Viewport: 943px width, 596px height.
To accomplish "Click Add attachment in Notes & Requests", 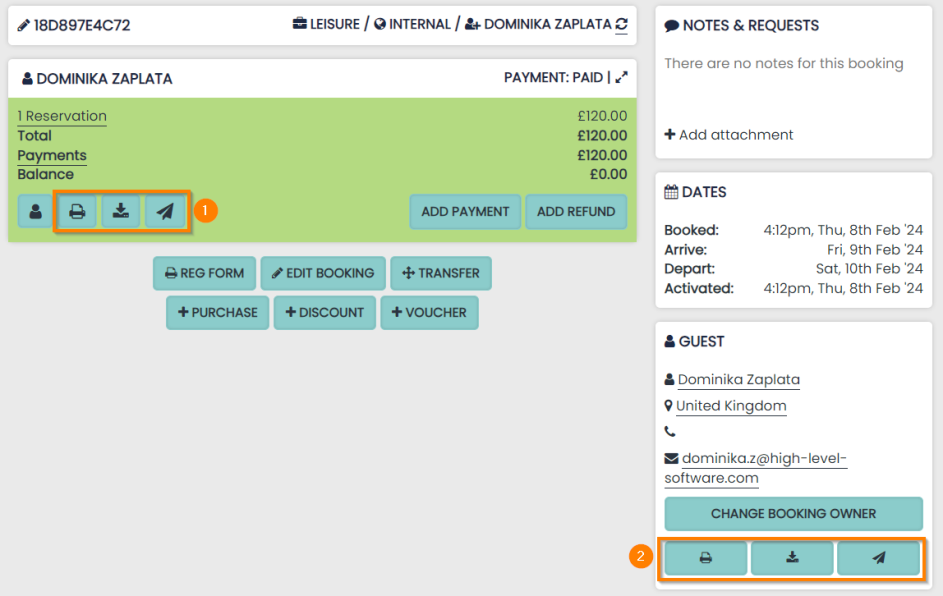I will (729, 135).
